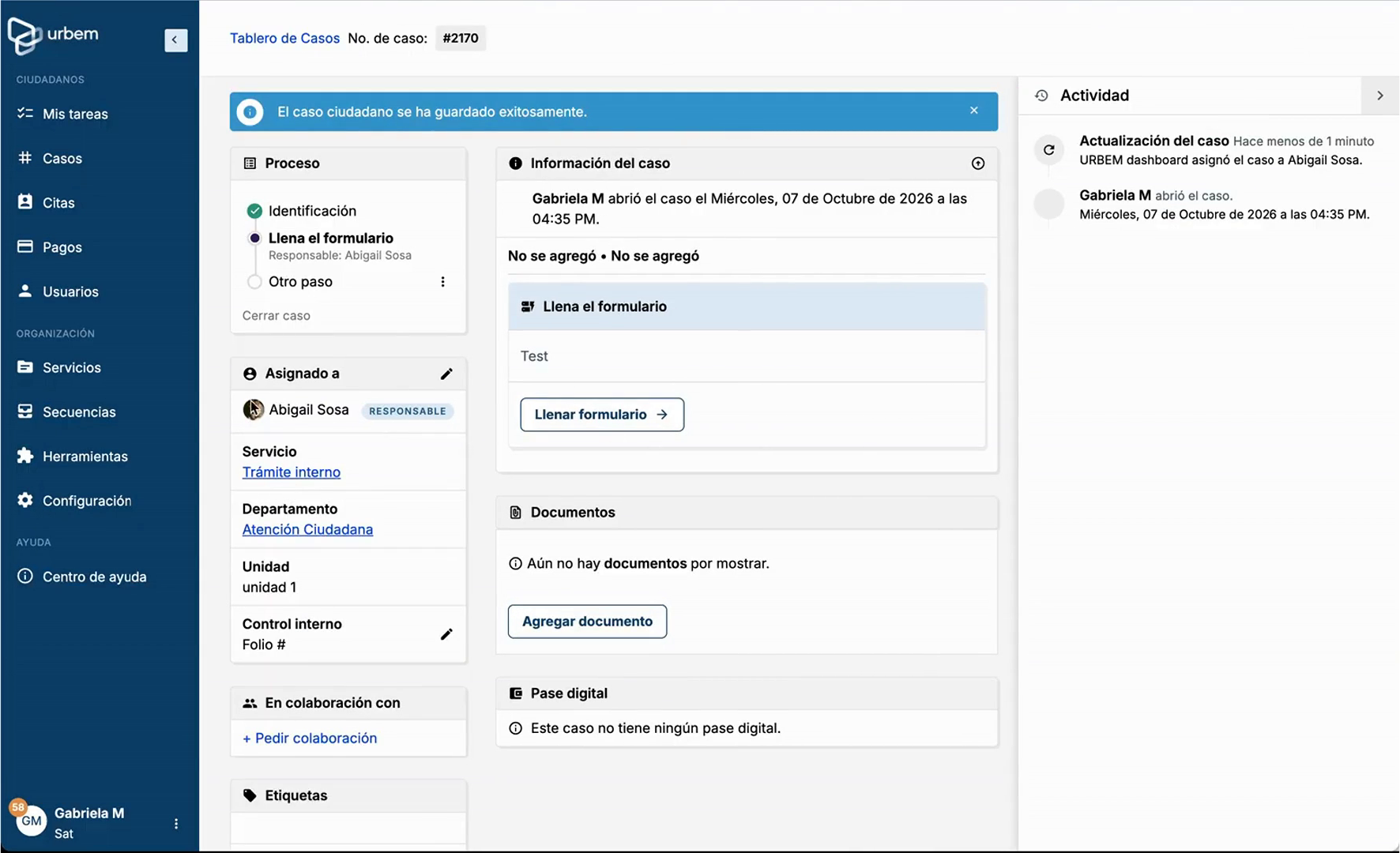The height and width of the screenshot is (853, 1400).
Task: Edit the Asignado a assignee with pencil icon
Action: [x=446, y=374]
